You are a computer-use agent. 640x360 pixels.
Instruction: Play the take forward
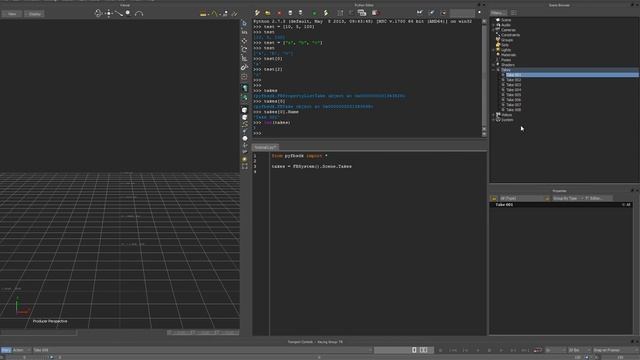click(501, 350)
